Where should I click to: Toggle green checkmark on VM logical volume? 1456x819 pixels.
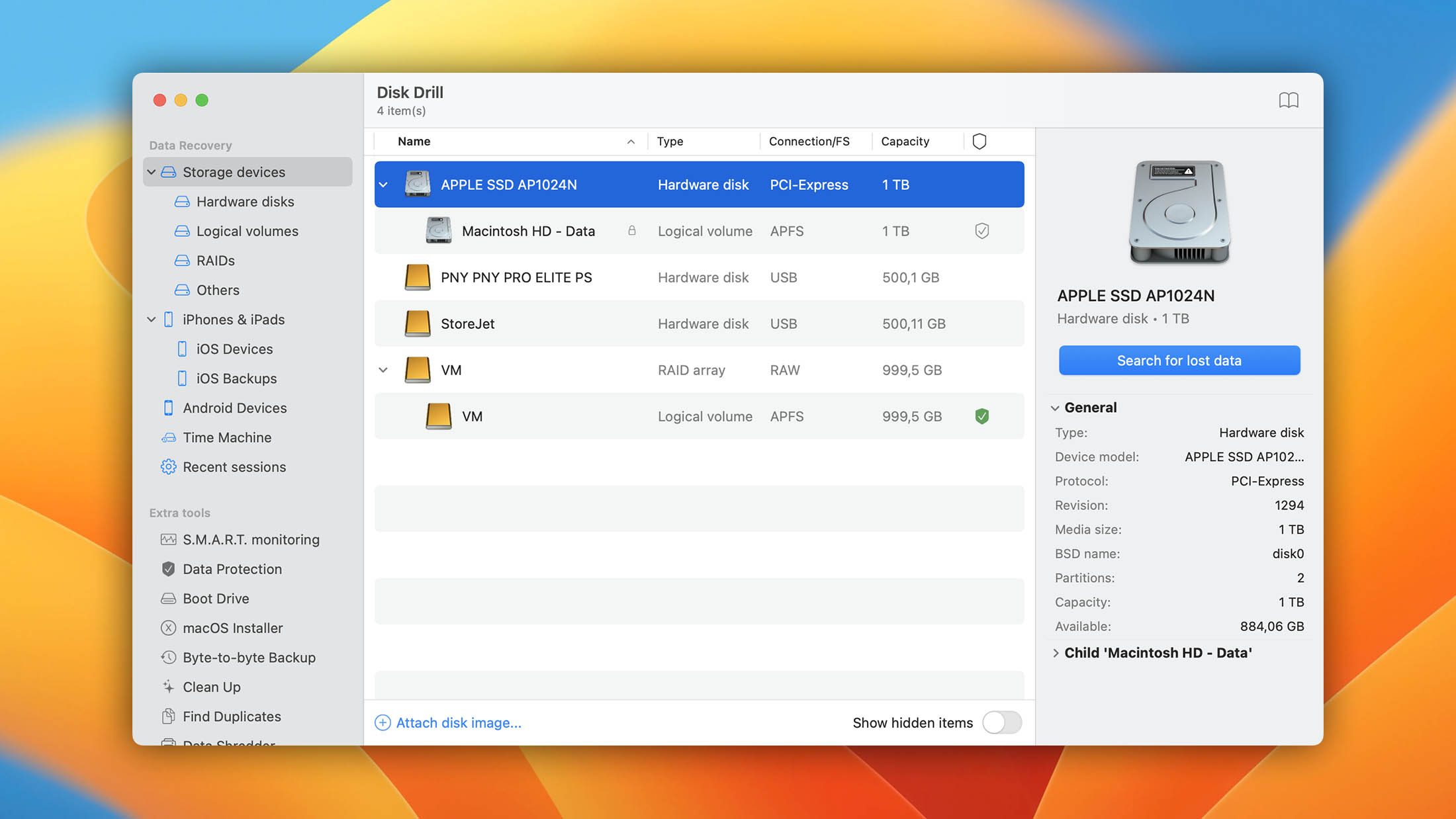click(x=982, y=416)
